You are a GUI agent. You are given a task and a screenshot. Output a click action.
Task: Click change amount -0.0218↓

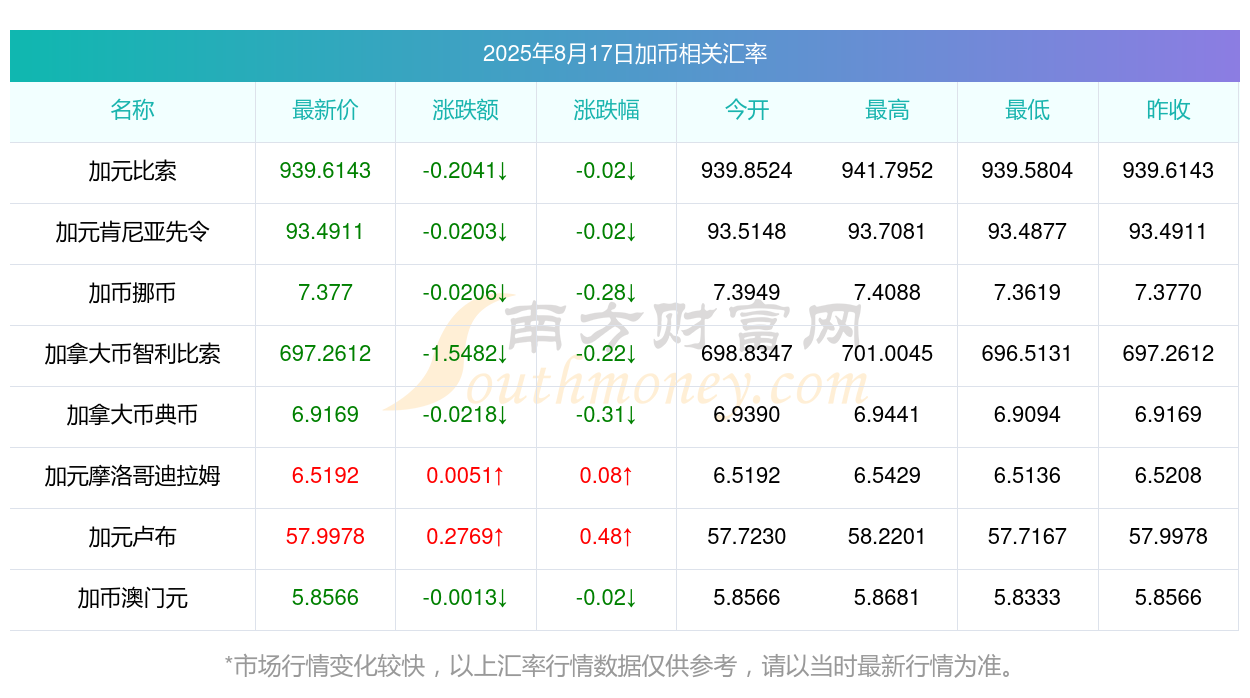pyautogui.click(x=466, y=415)
